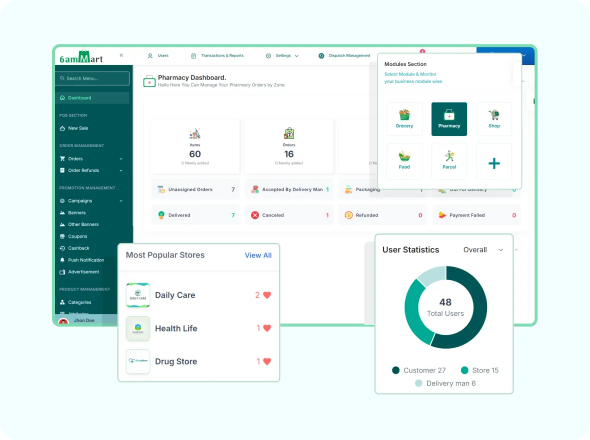590x440 pixels.
Task: Expand the Campaigns submenu arrow
Action: coord(121,201)
